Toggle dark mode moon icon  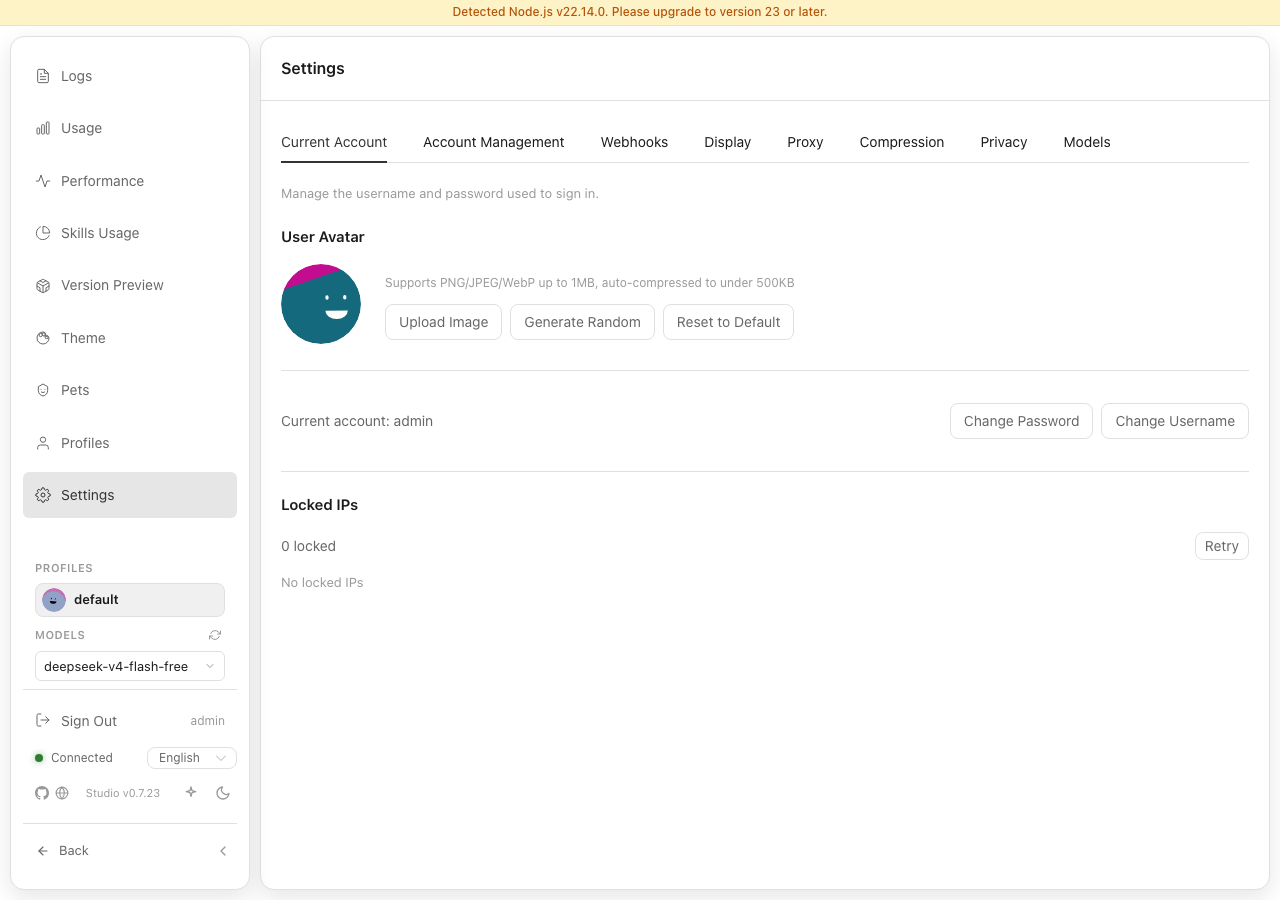(223, 793)
